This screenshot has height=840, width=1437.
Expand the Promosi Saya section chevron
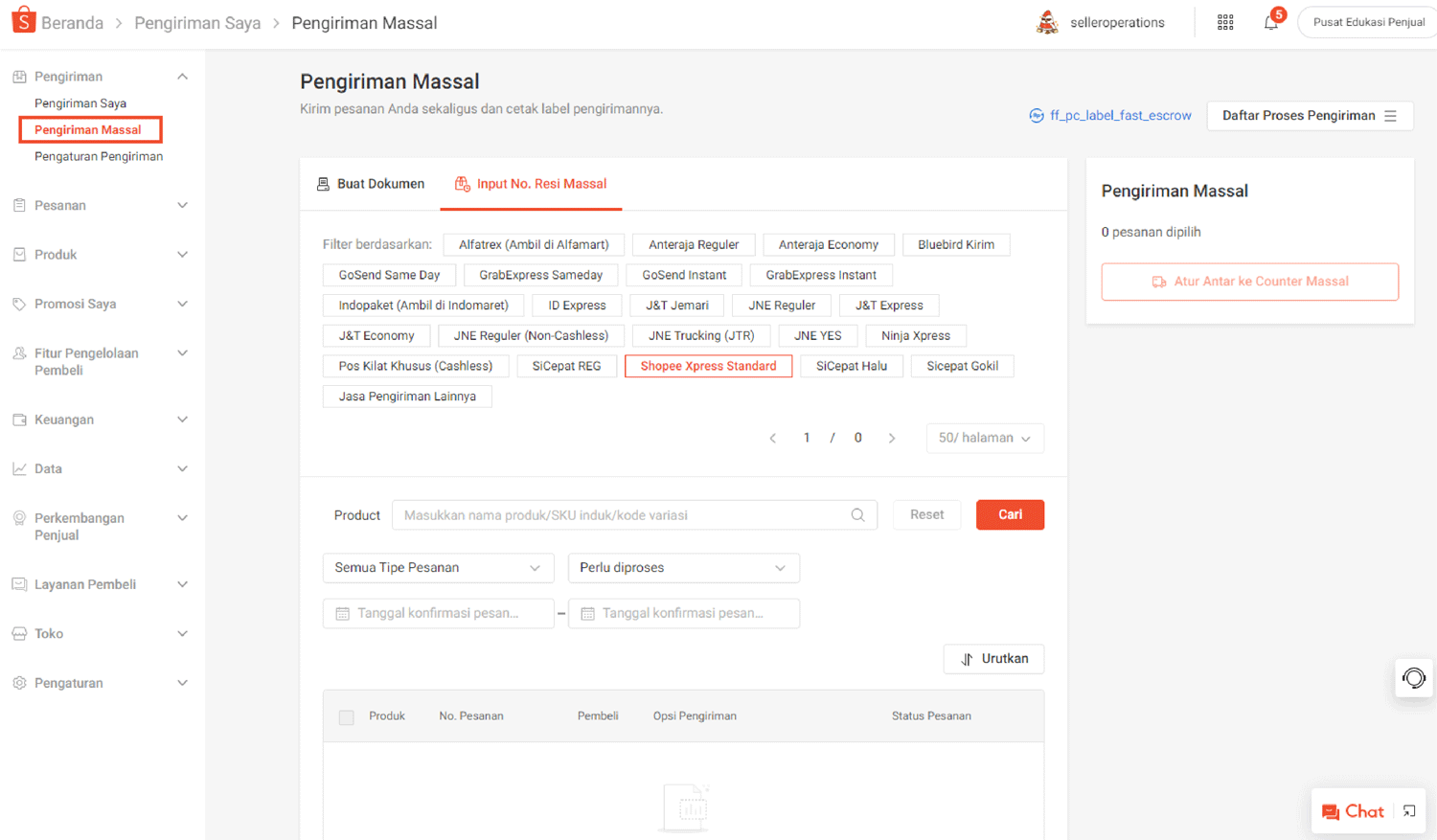(x=182, y=304)
